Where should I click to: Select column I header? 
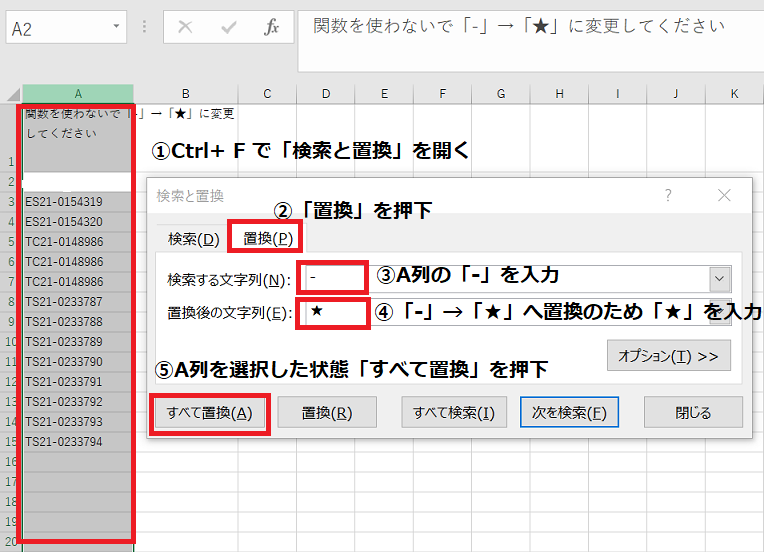[x=617, y=94]
